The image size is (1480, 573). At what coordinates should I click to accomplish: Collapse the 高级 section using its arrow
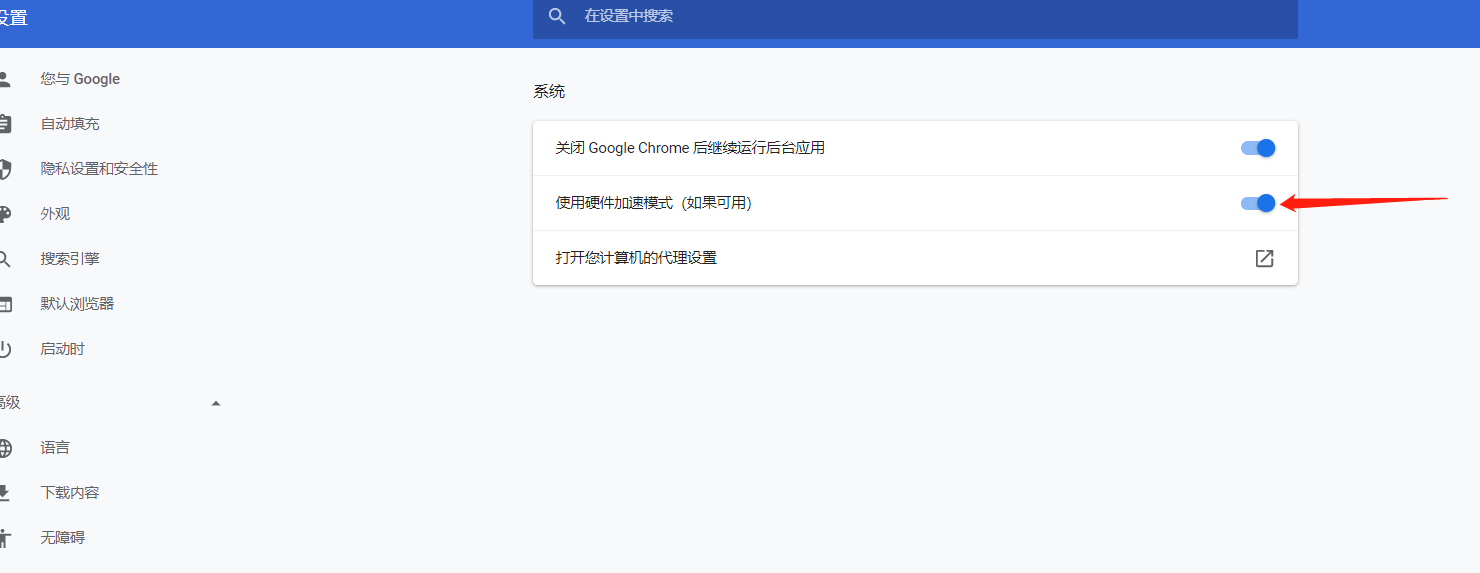click(216, 403)
